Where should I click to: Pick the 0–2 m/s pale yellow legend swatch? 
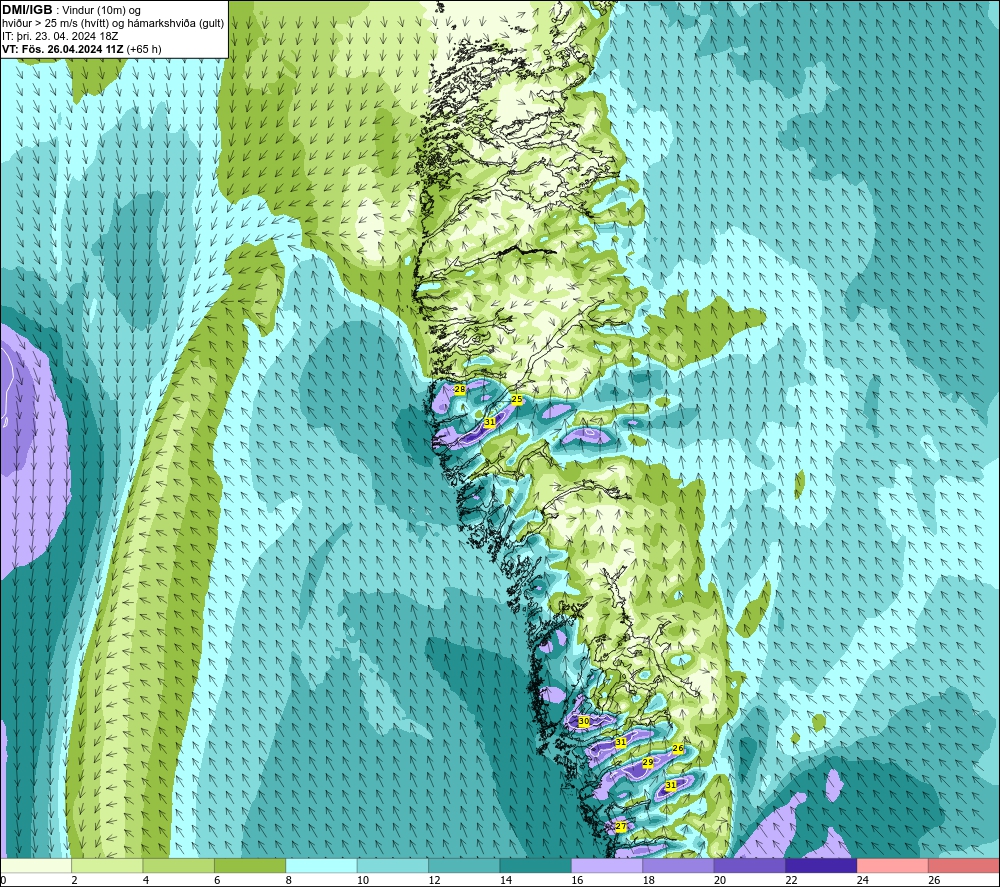[36, 865]
